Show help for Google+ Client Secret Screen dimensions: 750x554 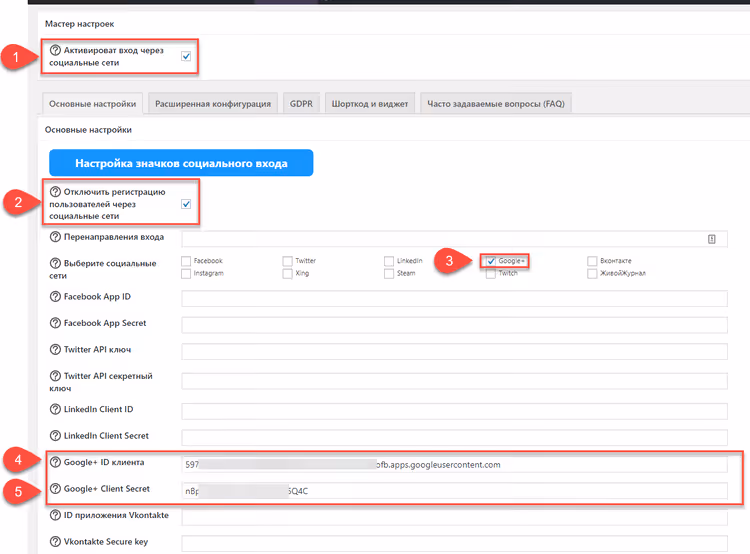55,488
